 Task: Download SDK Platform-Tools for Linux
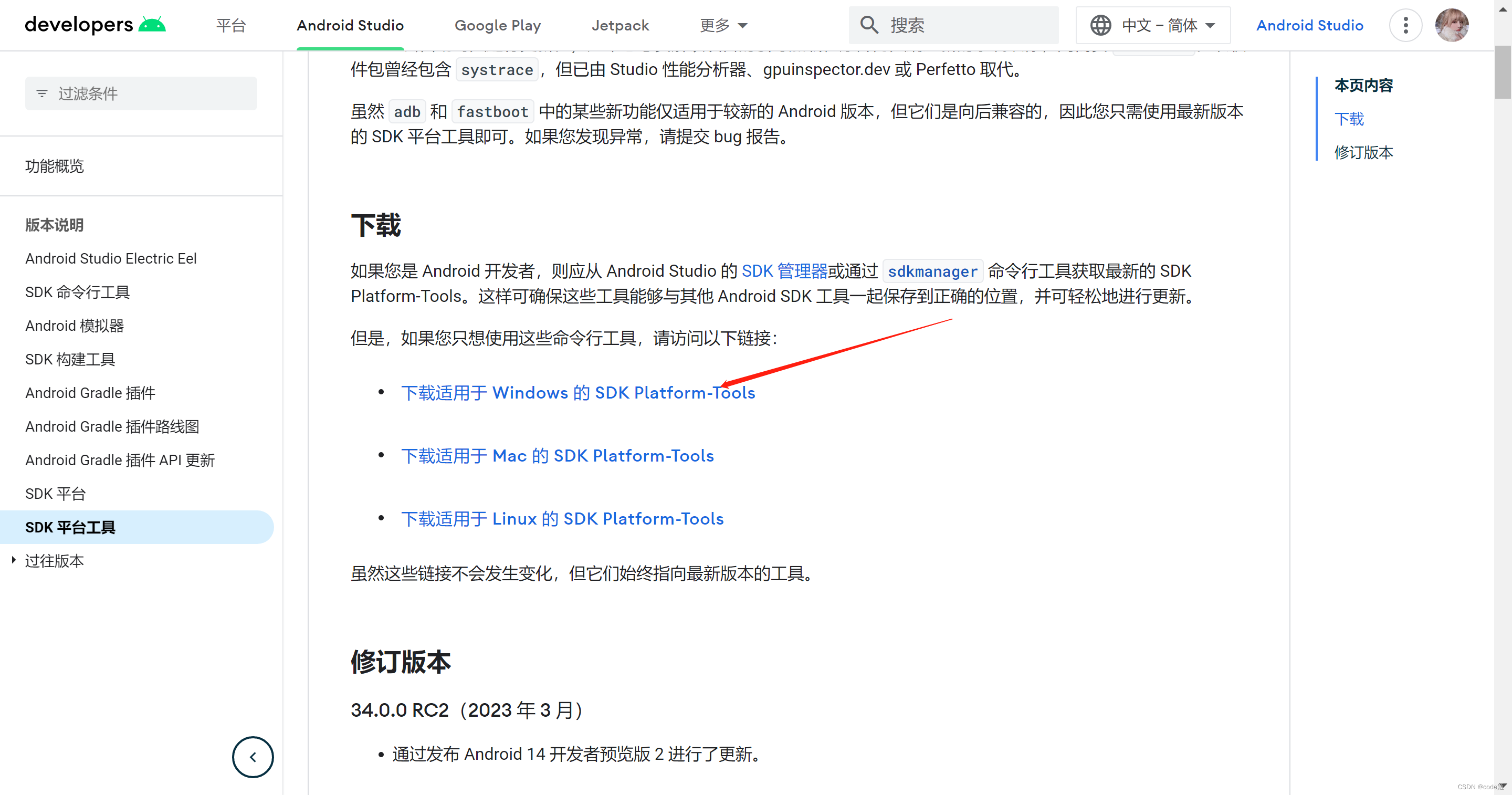click(562, 518)
